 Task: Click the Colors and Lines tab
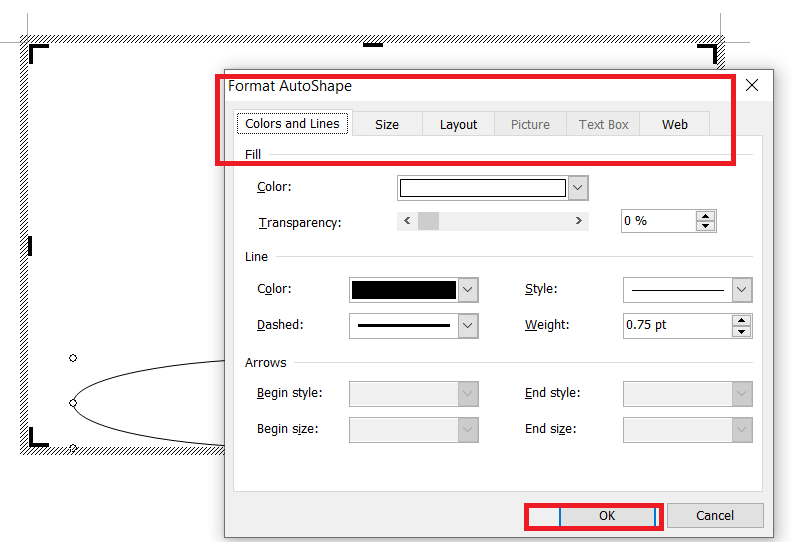292,124
